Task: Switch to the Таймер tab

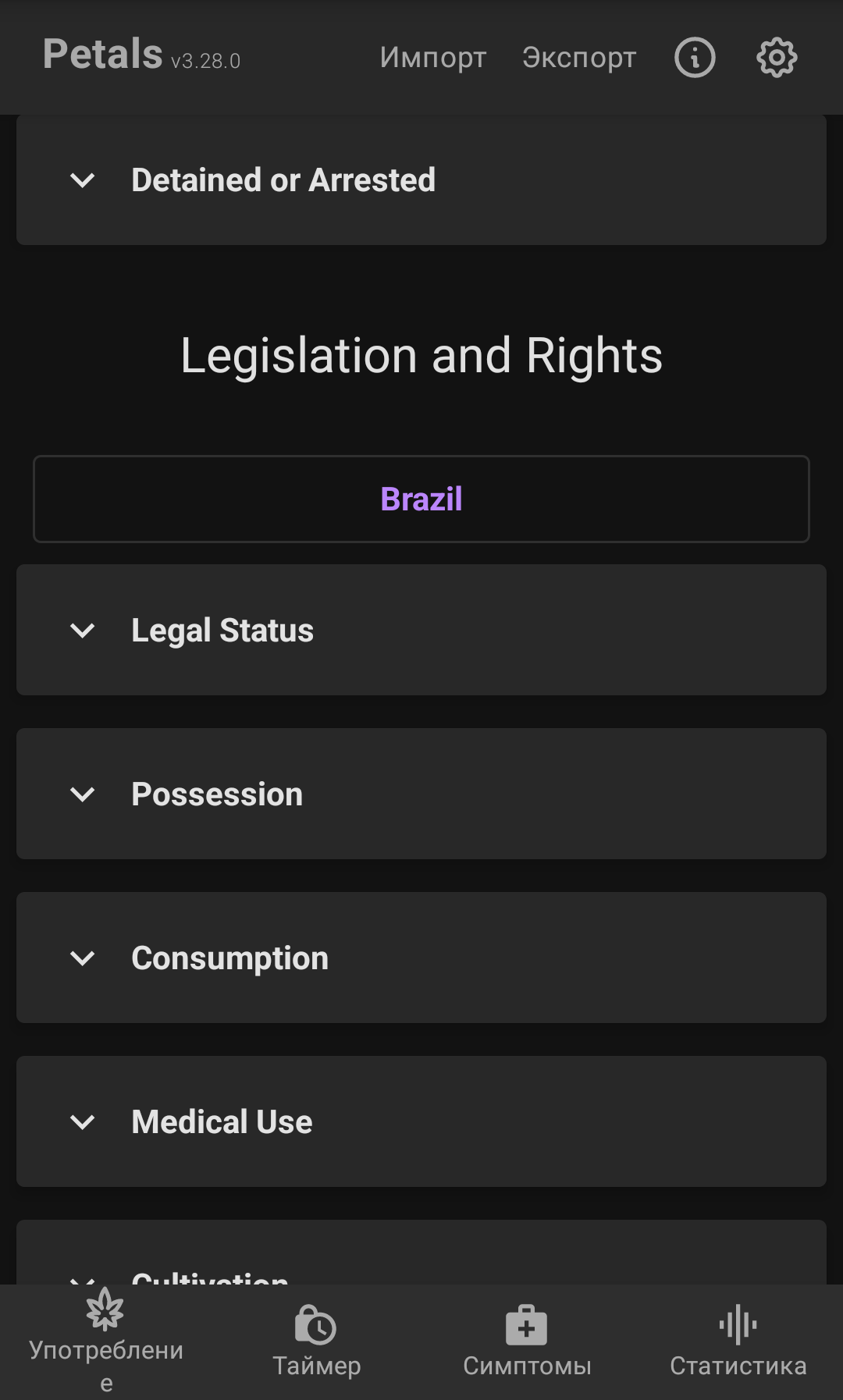Action: click(x=316, y=1366)
